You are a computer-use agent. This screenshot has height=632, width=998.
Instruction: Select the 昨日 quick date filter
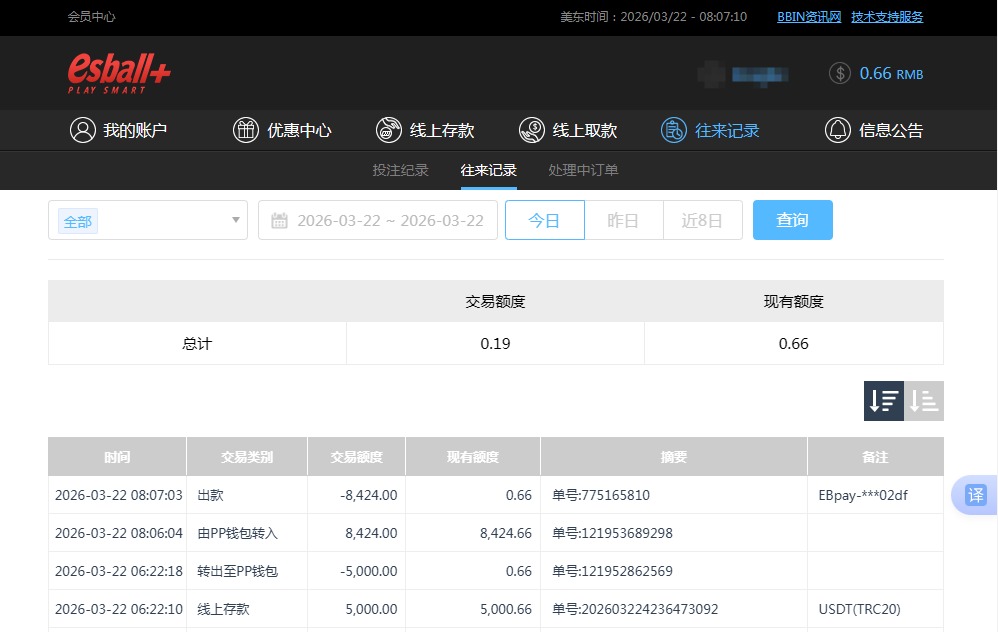coord(623,220)
